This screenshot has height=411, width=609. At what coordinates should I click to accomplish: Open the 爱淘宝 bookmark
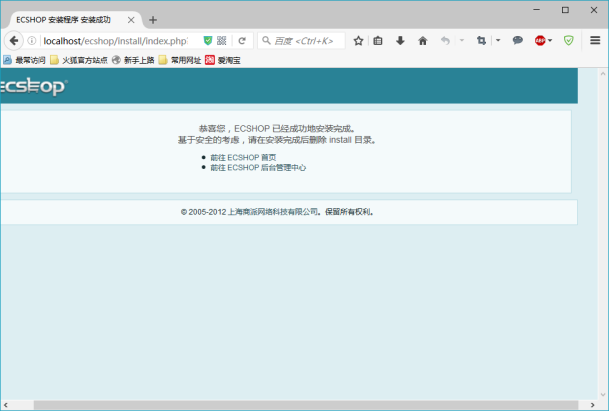tap(223, 60)
